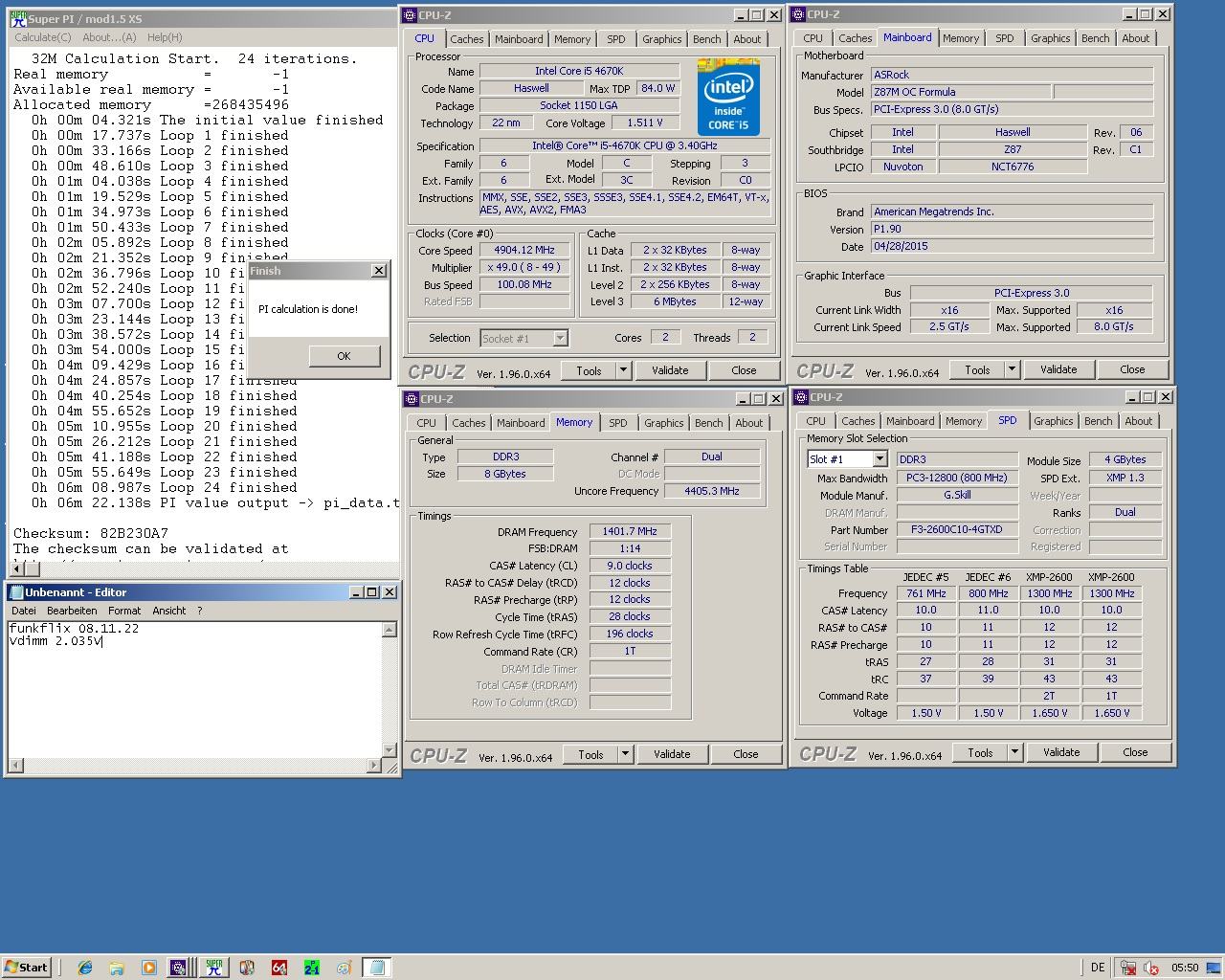Click CPU-Z icon in the CPU window title
1225x980 pixels.
pos(411,15)
